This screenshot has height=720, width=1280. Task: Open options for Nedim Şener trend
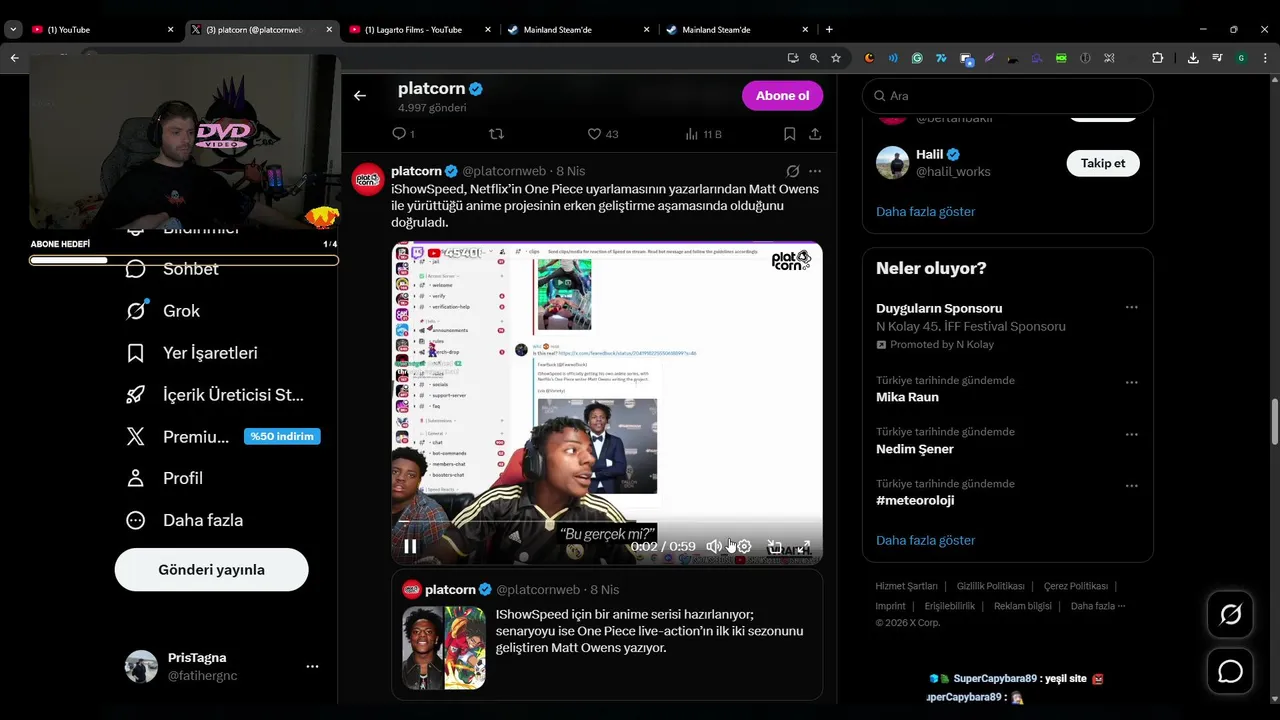[x=1131, y=435]
